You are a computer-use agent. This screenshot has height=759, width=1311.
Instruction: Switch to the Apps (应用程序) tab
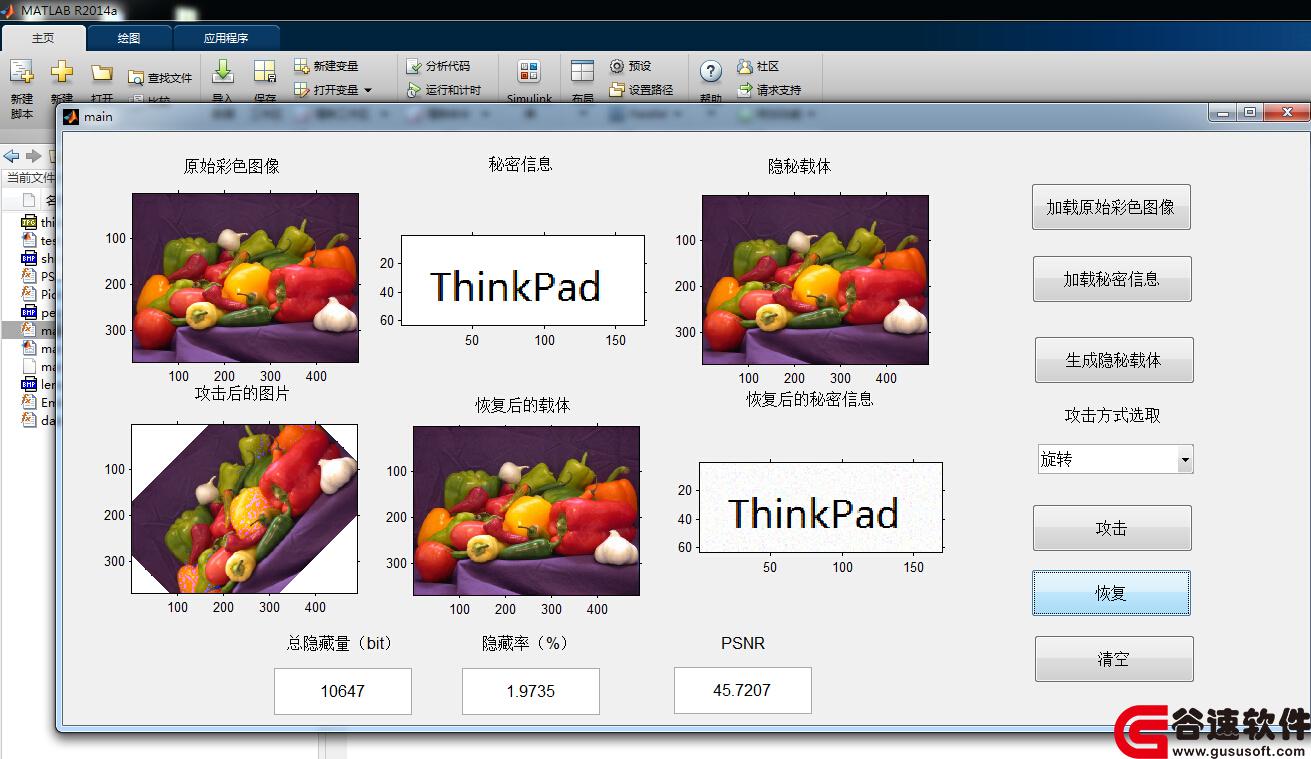click(226, 38)
